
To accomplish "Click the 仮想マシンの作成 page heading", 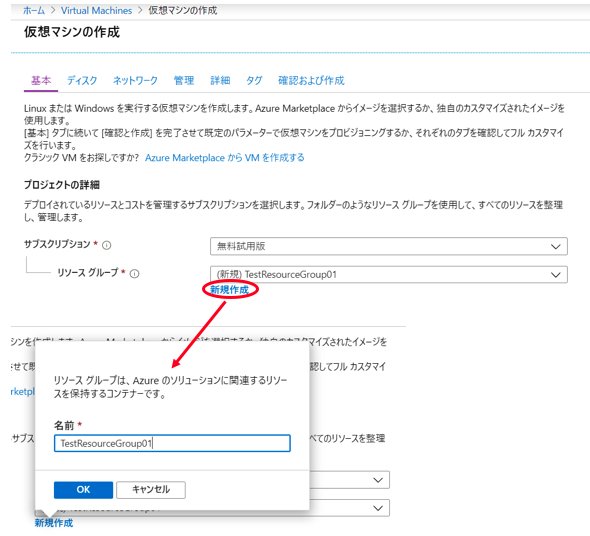I will pos(72,32).
